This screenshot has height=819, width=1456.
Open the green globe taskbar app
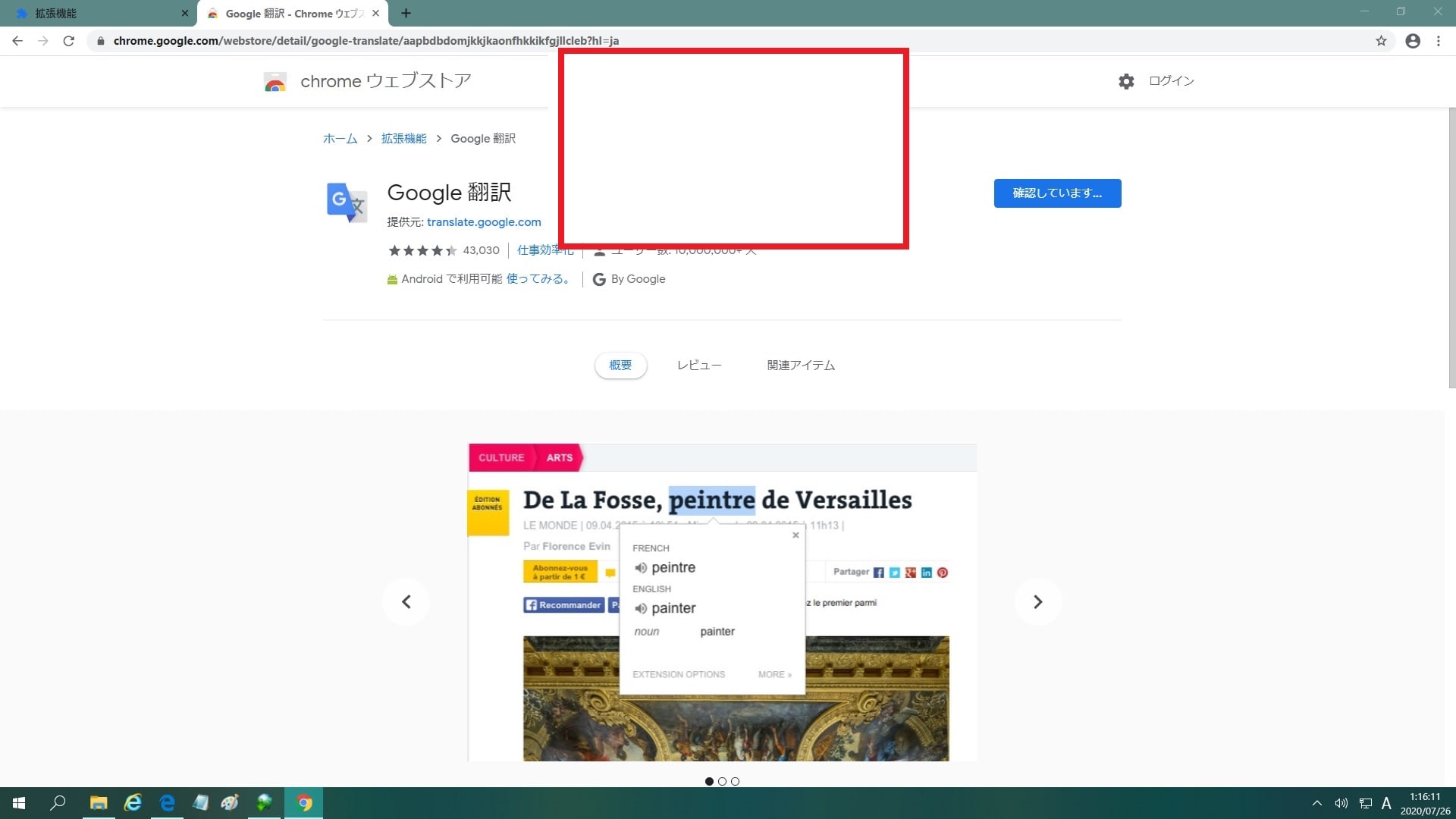[x=264, y=803]
